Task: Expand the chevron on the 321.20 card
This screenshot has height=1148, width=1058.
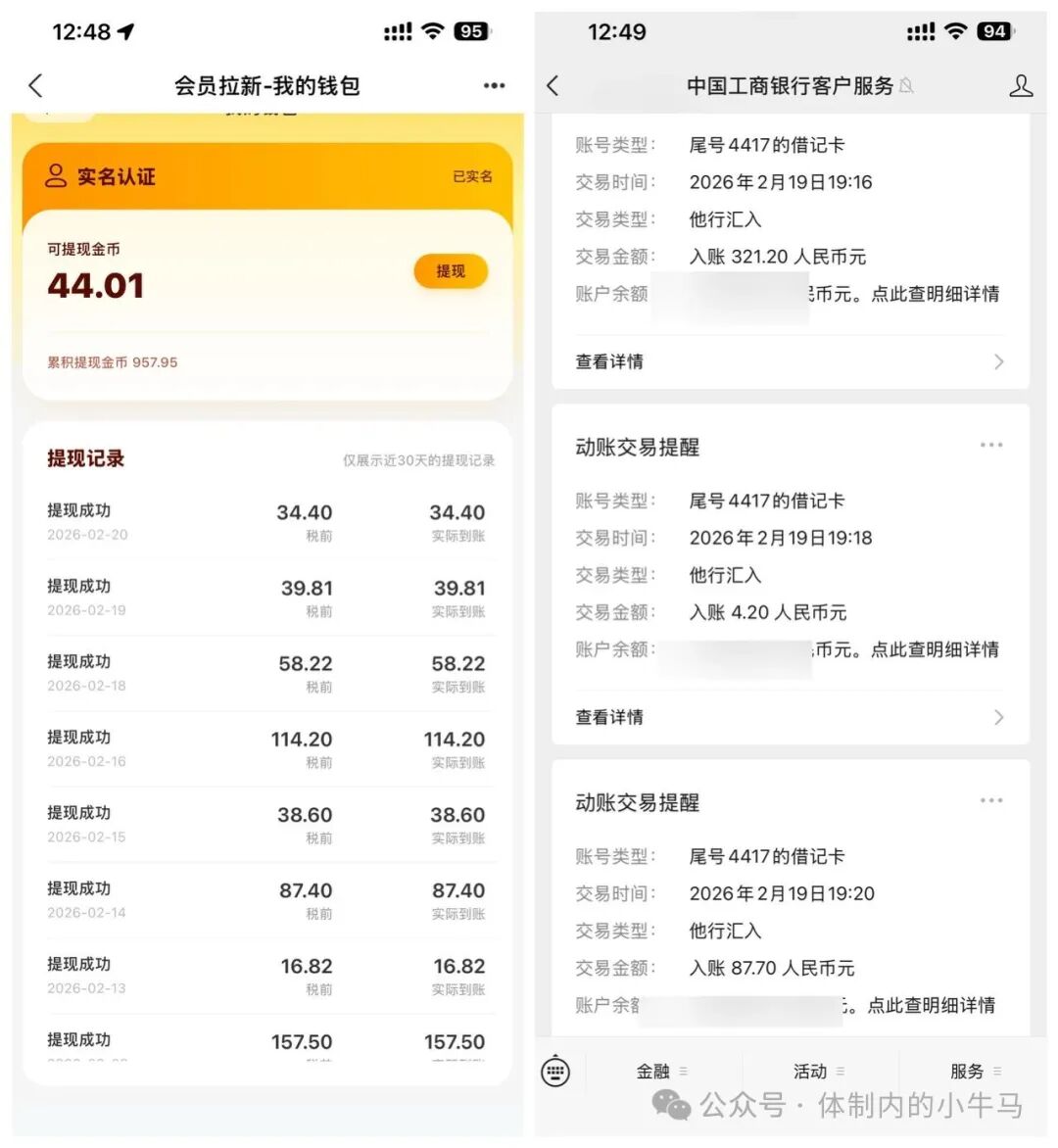Action: point(998,361)
